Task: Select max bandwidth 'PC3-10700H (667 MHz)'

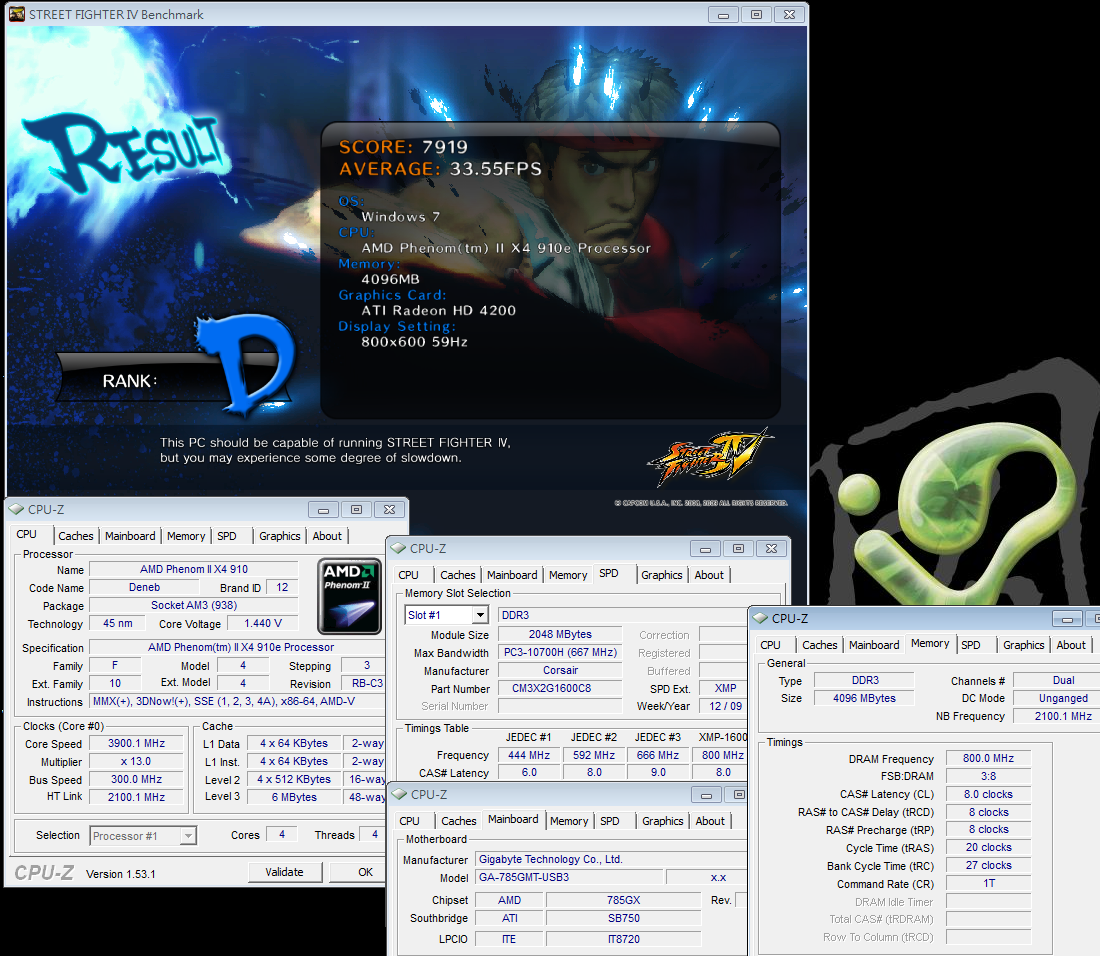Action: coord(560,652)
